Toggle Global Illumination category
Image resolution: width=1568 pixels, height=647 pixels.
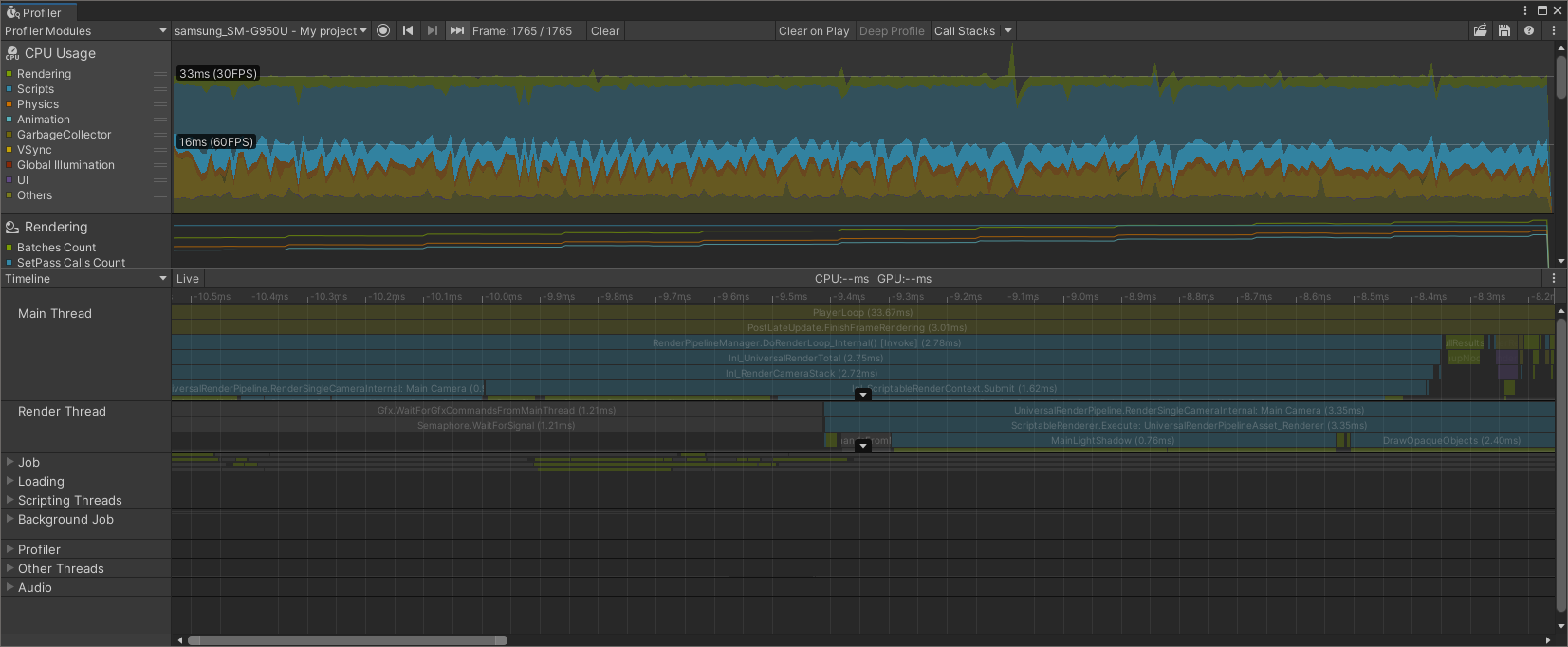pos(9,165)
